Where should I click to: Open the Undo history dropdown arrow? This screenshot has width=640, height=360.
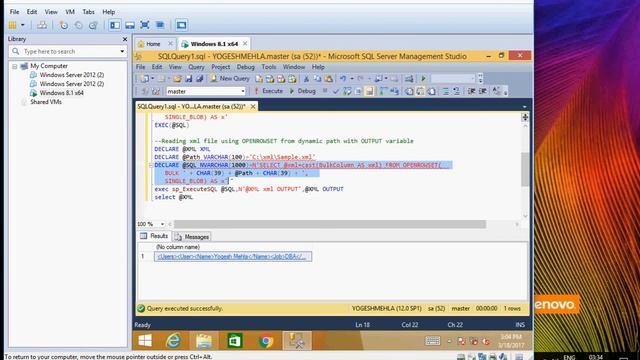point(352,78)
